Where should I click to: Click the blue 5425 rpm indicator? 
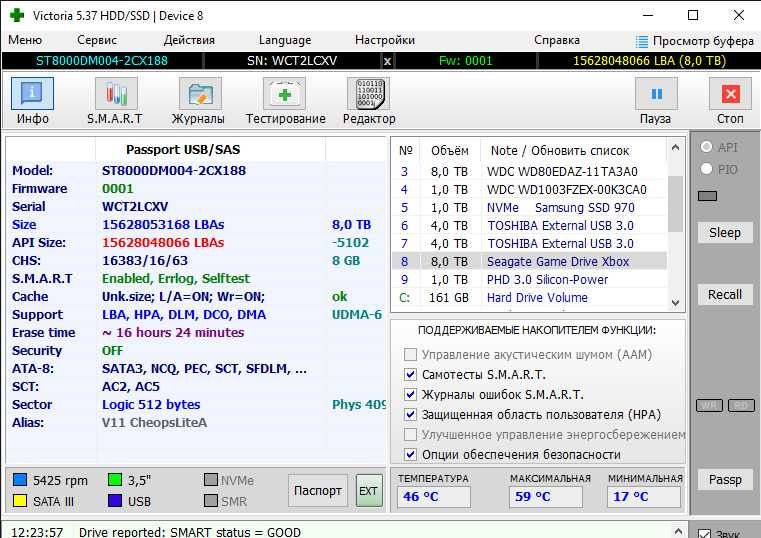click(19, 480)
